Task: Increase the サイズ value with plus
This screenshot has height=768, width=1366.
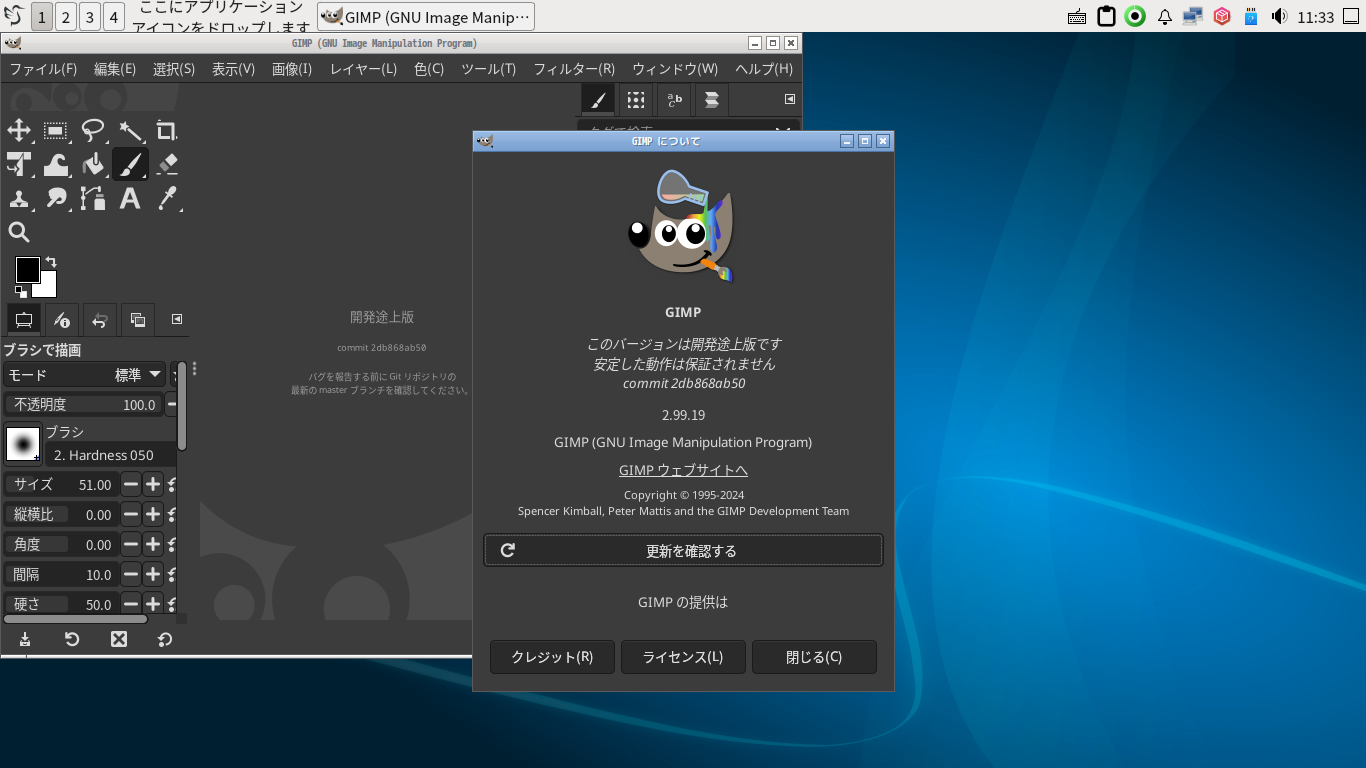Action: click(x=152, y=485)
